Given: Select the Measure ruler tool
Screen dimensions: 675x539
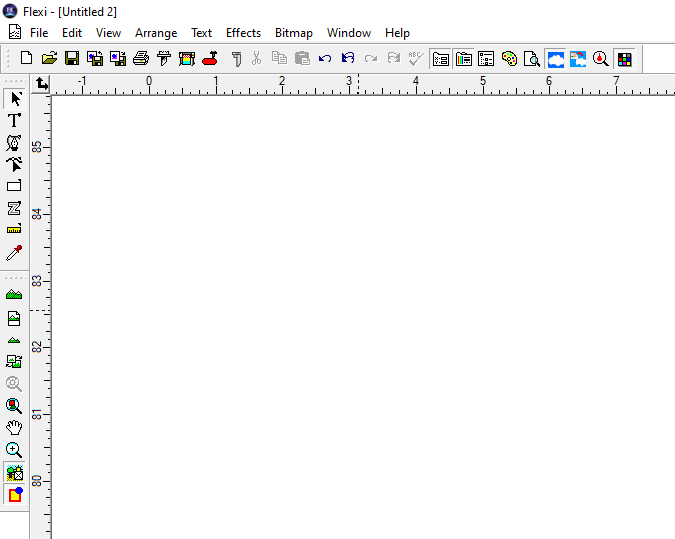Looking at the screenshot, I should click(14, 230).
